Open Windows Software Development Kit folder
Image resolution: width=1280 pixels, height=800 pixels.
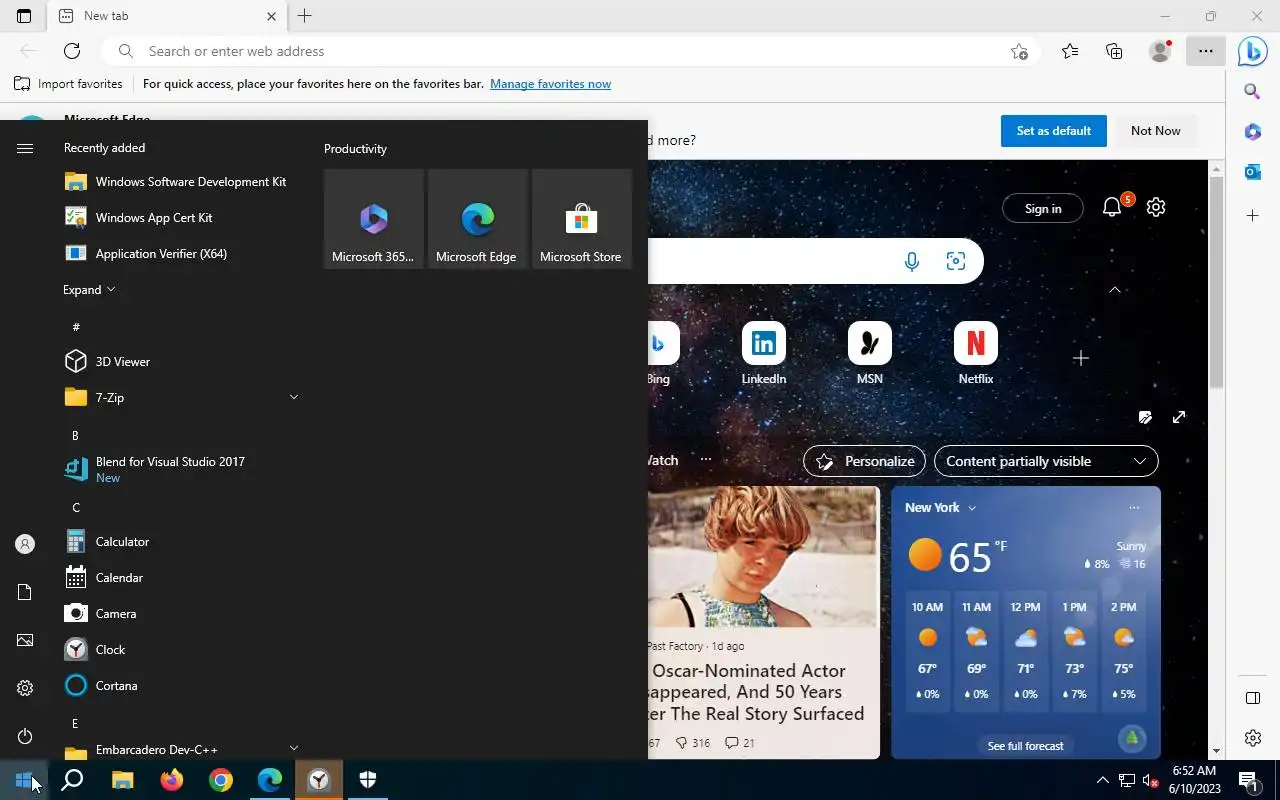pos(182,182)
